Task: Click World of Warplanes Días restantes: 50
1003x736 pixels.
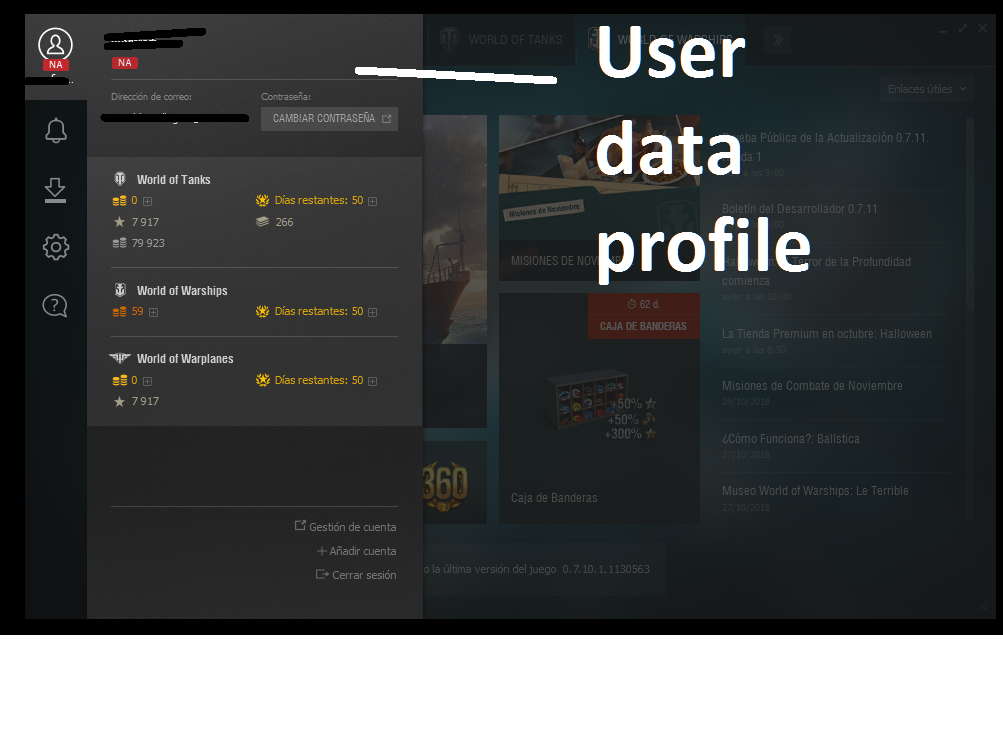Action: coord(319,380)
